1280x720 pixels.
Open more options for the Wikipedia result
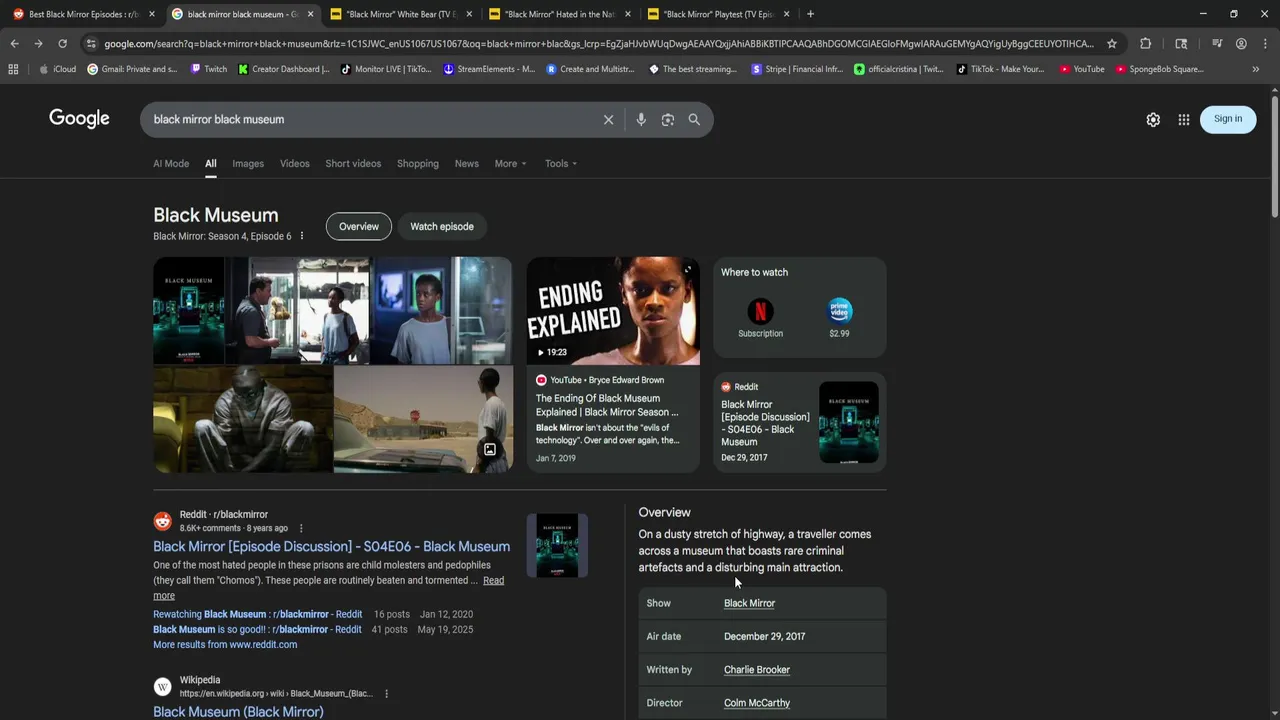pos(386,694)
